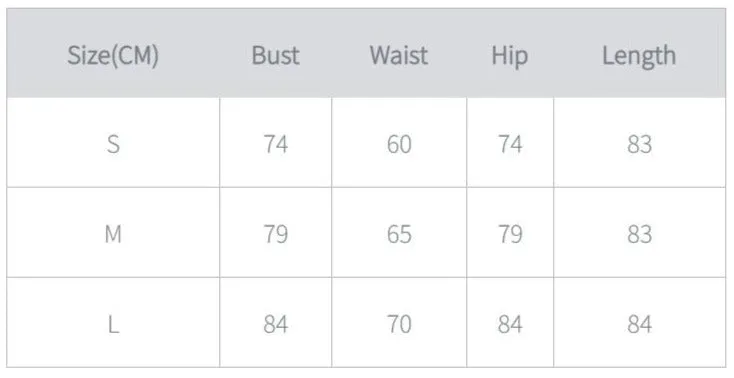
Task: Select the Hip column header
Action: [x=510, y=57]
